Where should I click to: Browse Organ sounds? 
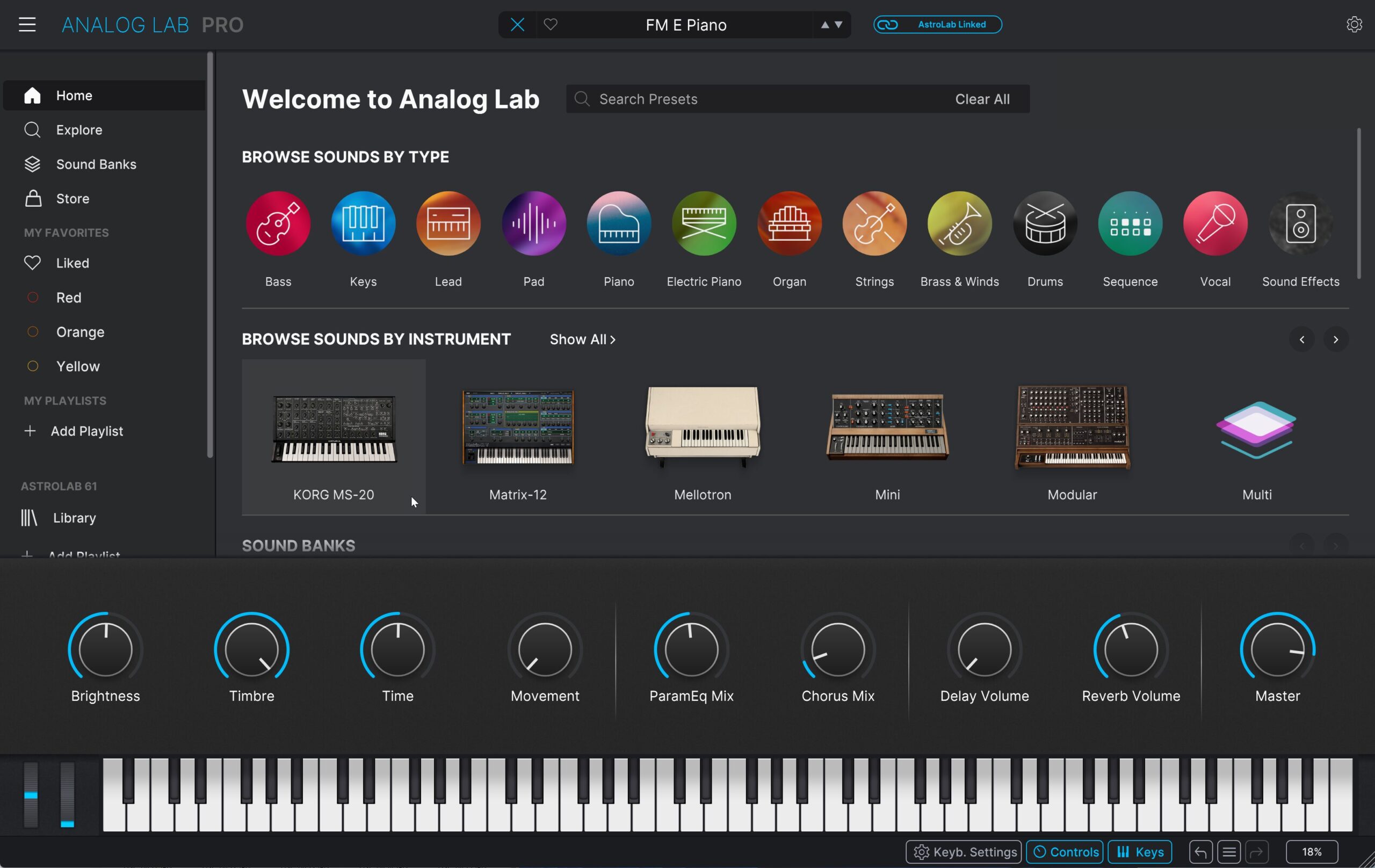tap(790, 223)
